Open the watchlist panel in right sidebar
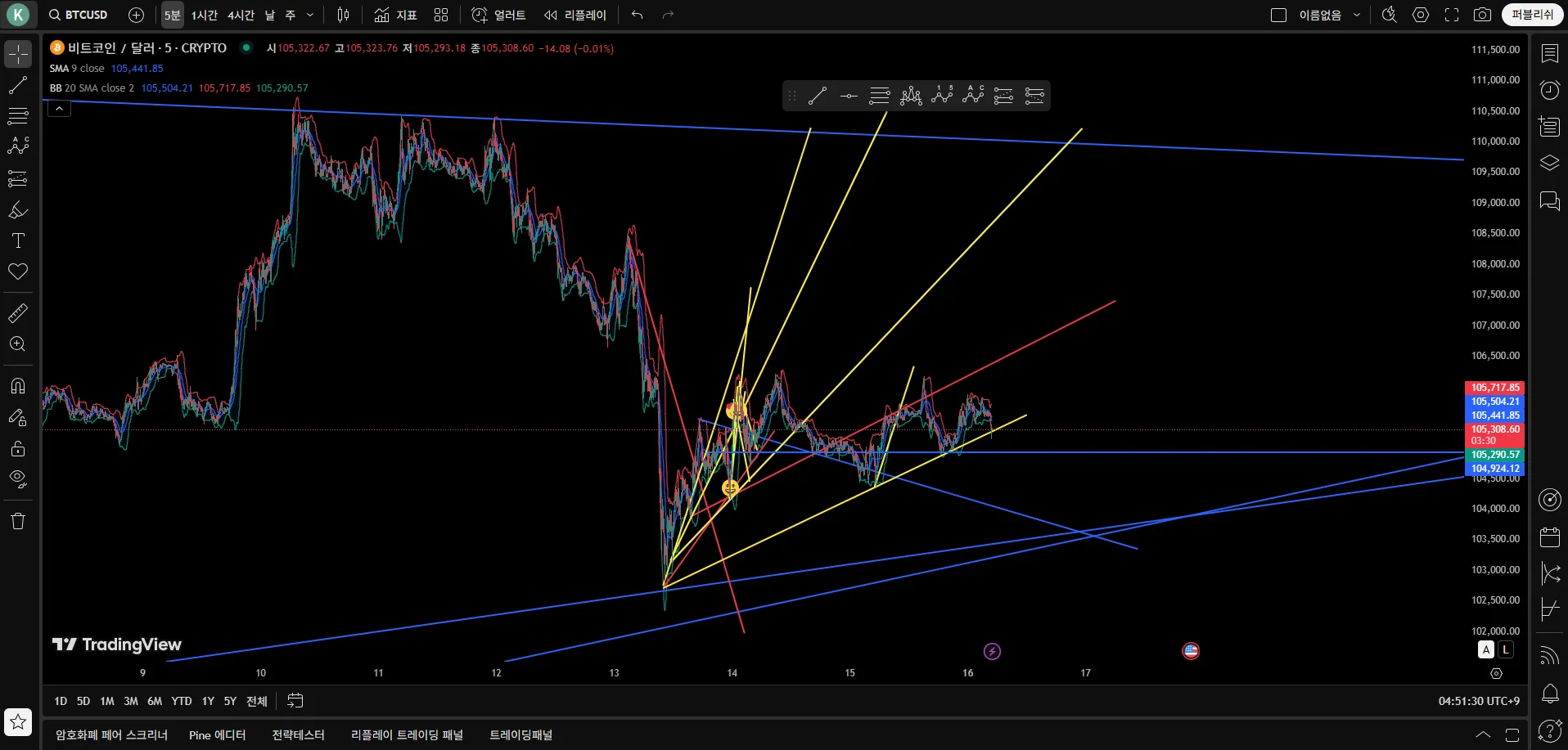The width and height of the screenshot is (1568, 750). point(1550,54)
